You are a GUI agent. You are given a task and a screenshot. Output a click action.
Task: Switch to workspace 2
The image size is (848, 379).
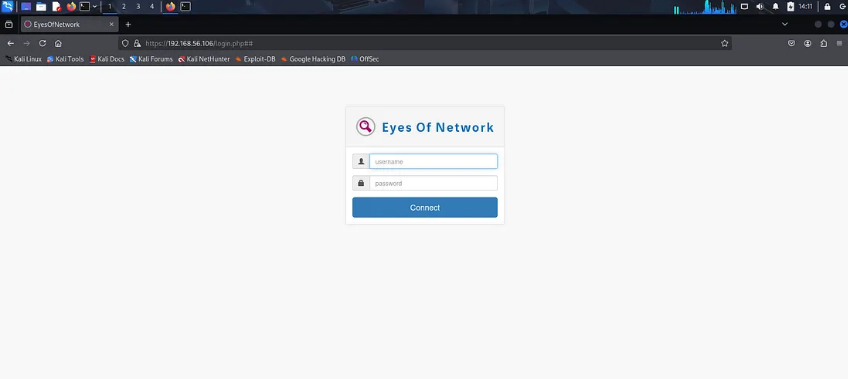click(x=124, y=6)
